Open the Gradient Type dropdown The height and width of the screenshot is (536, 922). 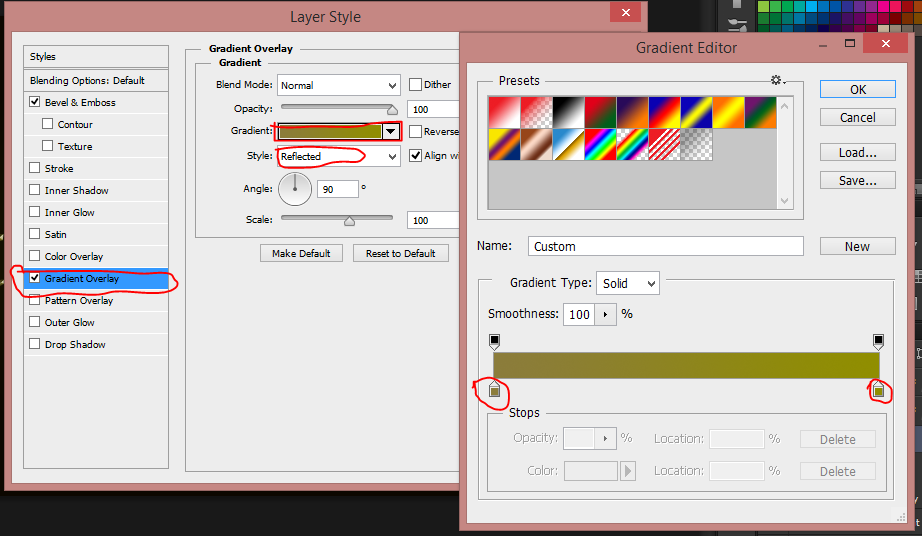pyautogui.click(x=627, y=283)
